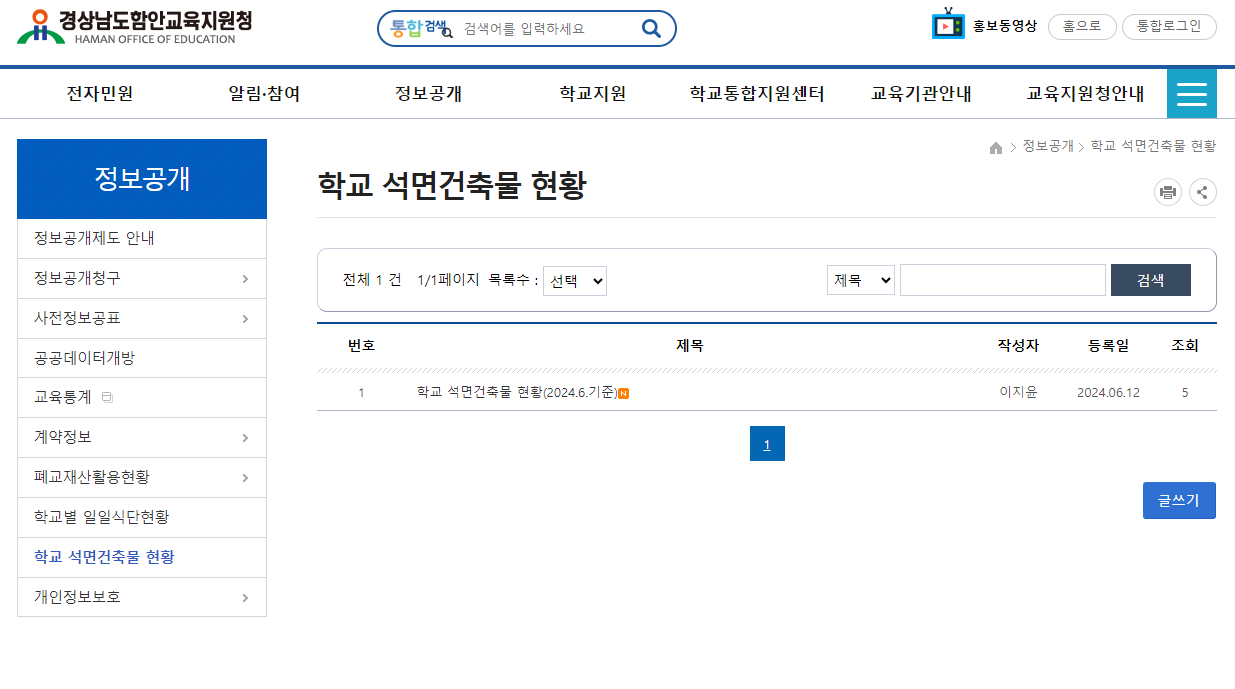Select 정보공개청구 label in sidebar
This screenshot has width=1235, height=689.
click(77, 279)
